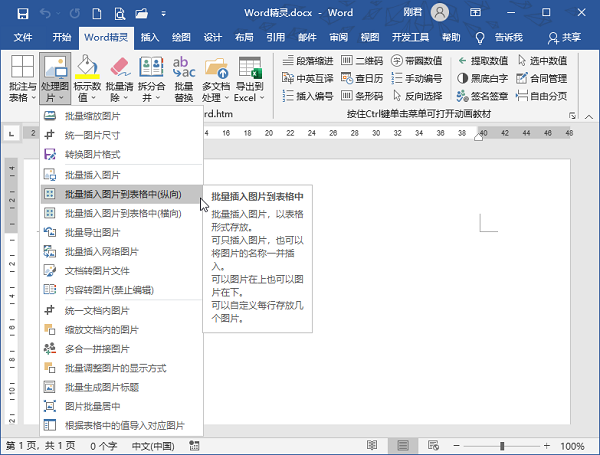Click the 批量替换 icon in ribbon
The image size is (600, 455).
click(184, 68)
